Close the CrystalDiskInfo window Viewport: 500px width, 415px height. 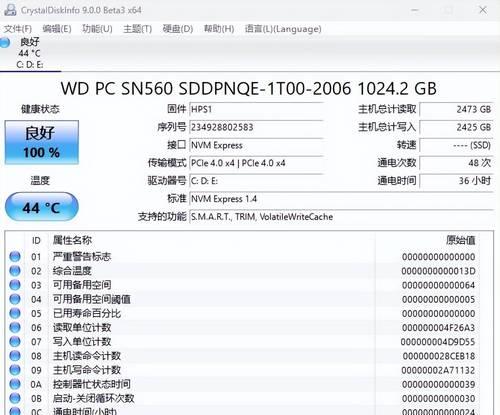(x=483, y=10)
